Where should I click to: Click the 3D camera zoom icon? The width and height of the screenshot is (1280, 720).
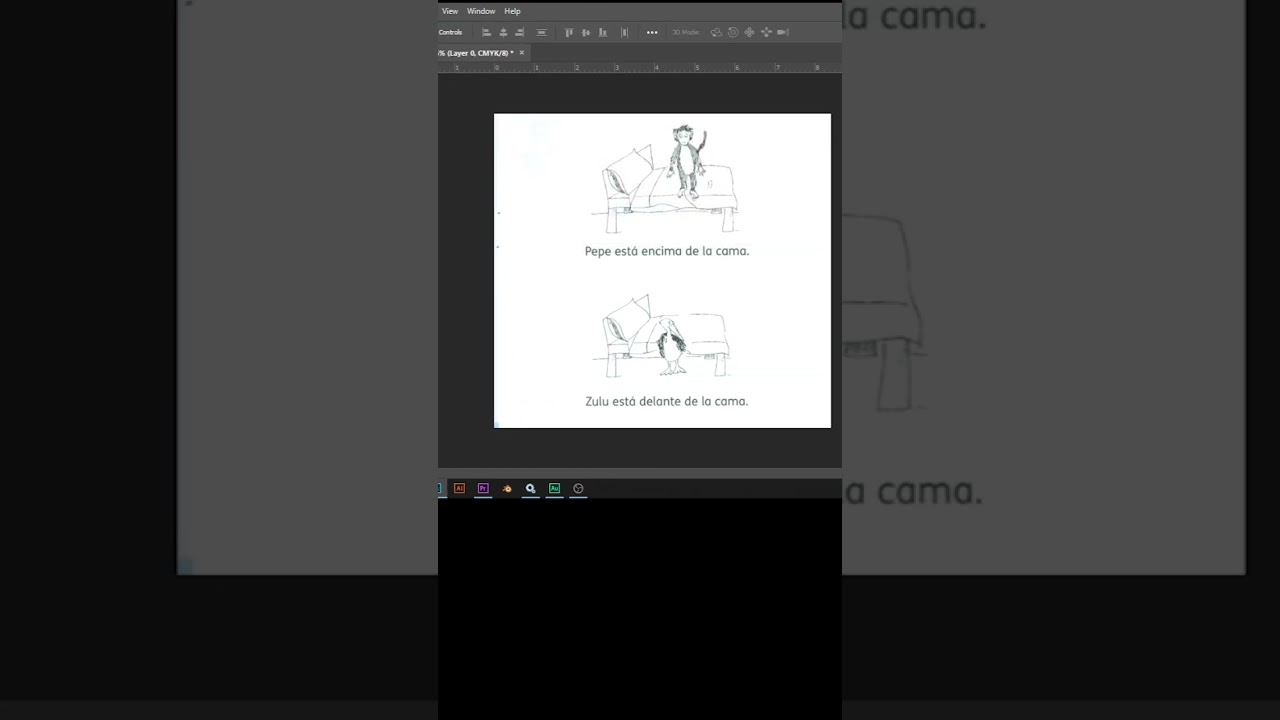pos(783,32)
